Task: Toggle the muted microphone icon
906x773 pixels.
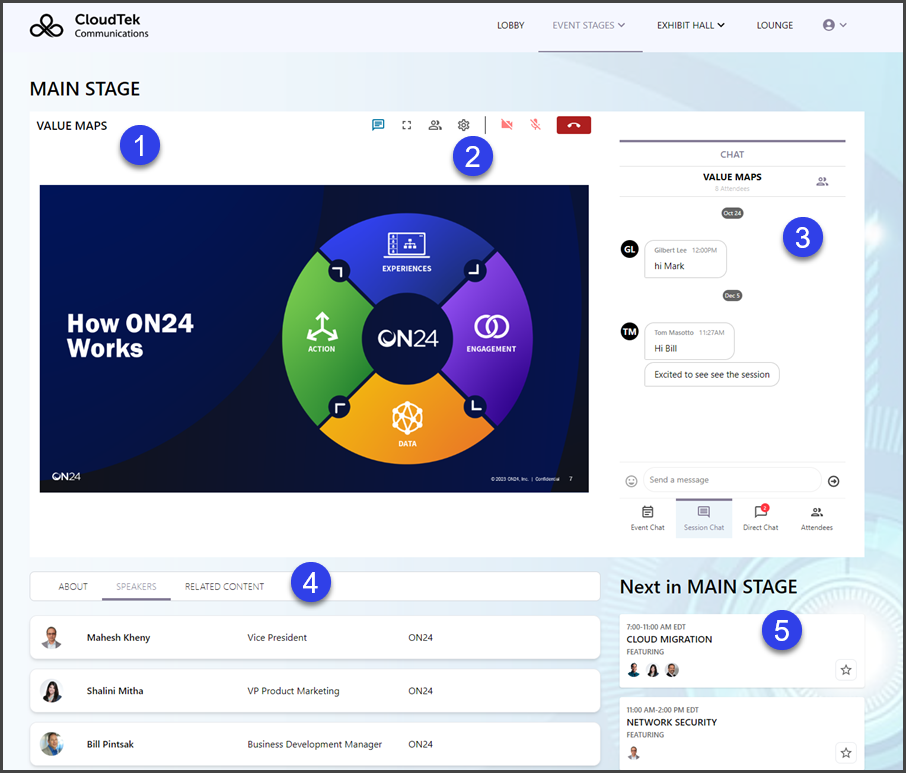Action: click(x=536, y=125)
